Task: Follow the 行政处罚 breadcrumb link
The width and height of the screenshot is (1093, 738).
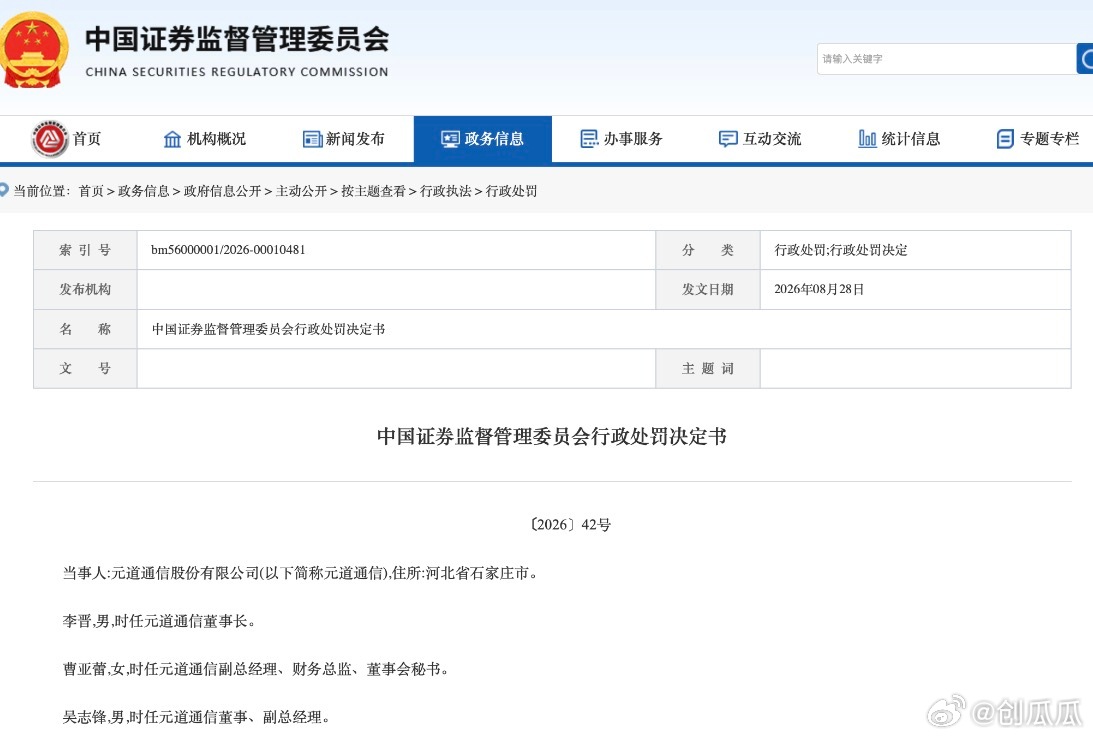Action: [511, 191]
